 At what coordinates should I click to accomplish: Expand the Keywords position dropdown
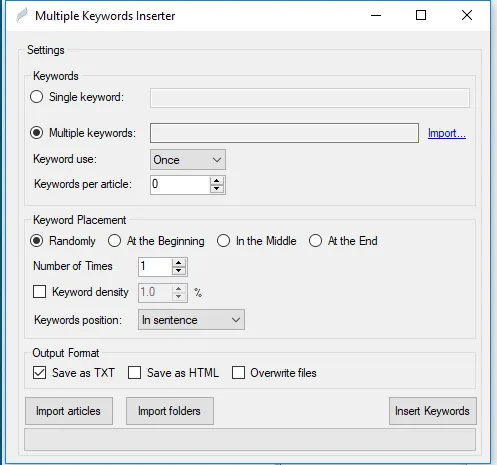tap(191, 320)
